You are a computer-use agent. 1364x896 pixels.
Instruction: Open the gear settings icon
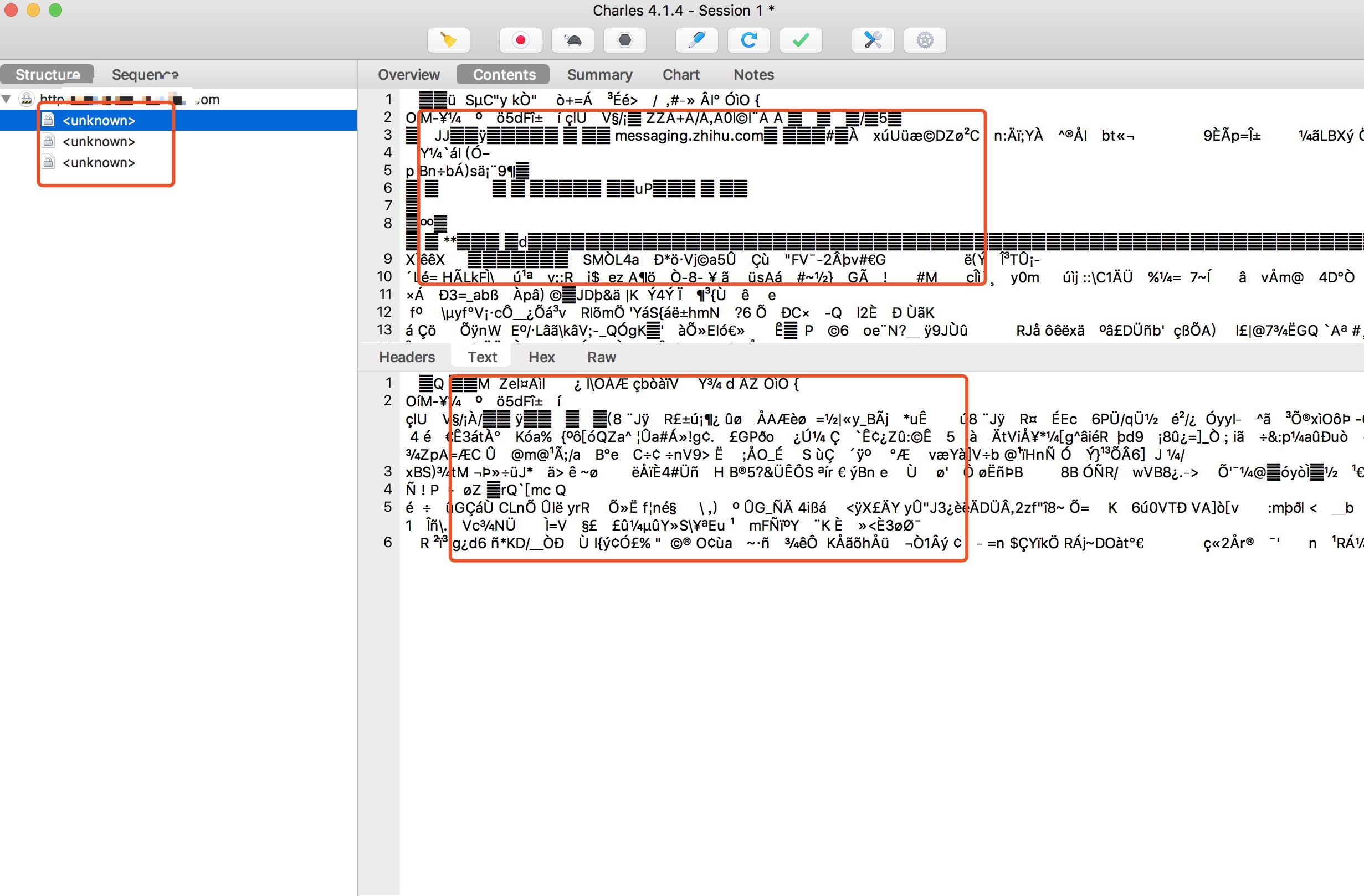[925, 40]
